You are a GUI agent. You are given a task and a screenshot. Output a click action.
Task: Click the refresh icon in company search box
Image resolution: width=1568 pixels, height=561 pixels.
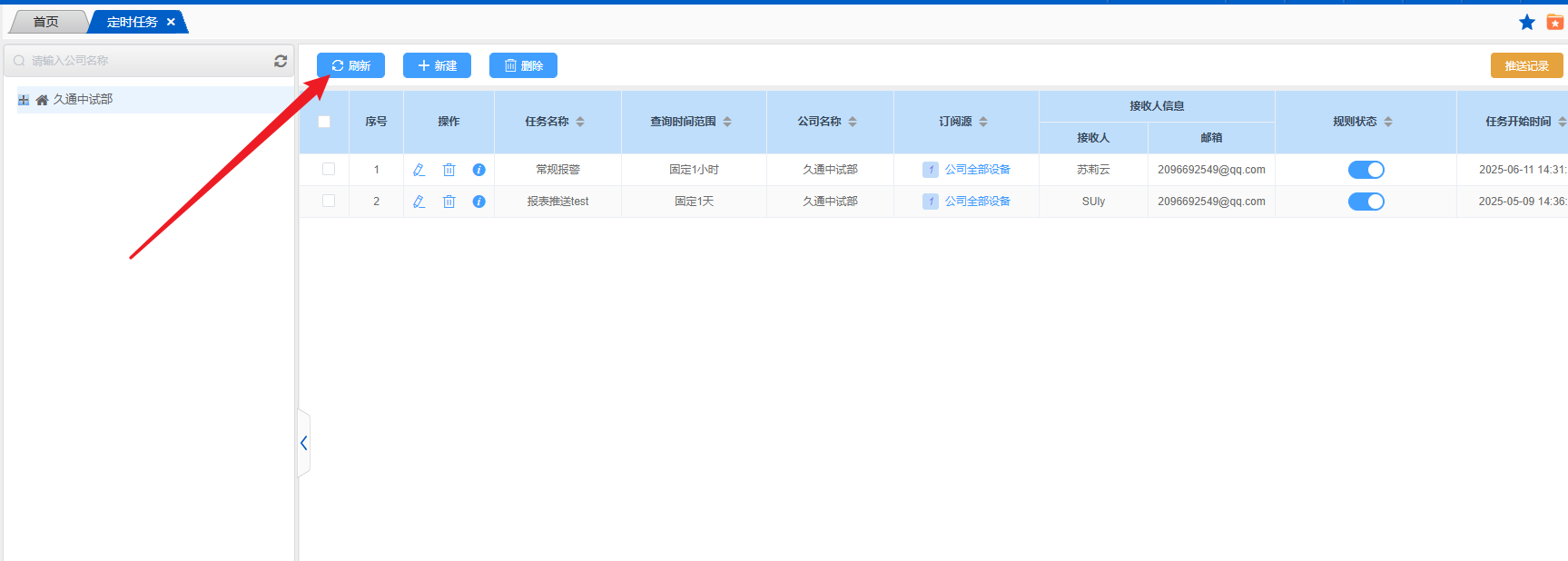click(281, 61)
